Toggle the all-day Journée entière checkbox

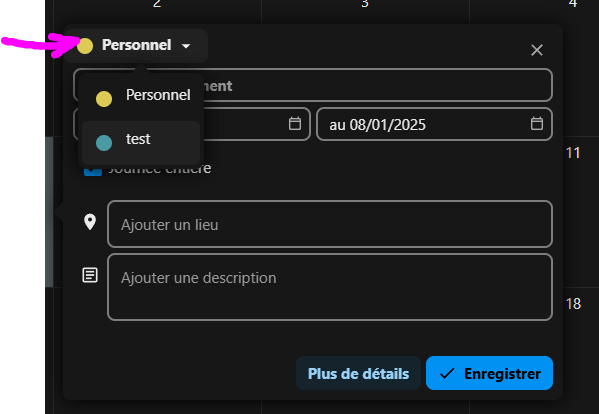[93, 171]
